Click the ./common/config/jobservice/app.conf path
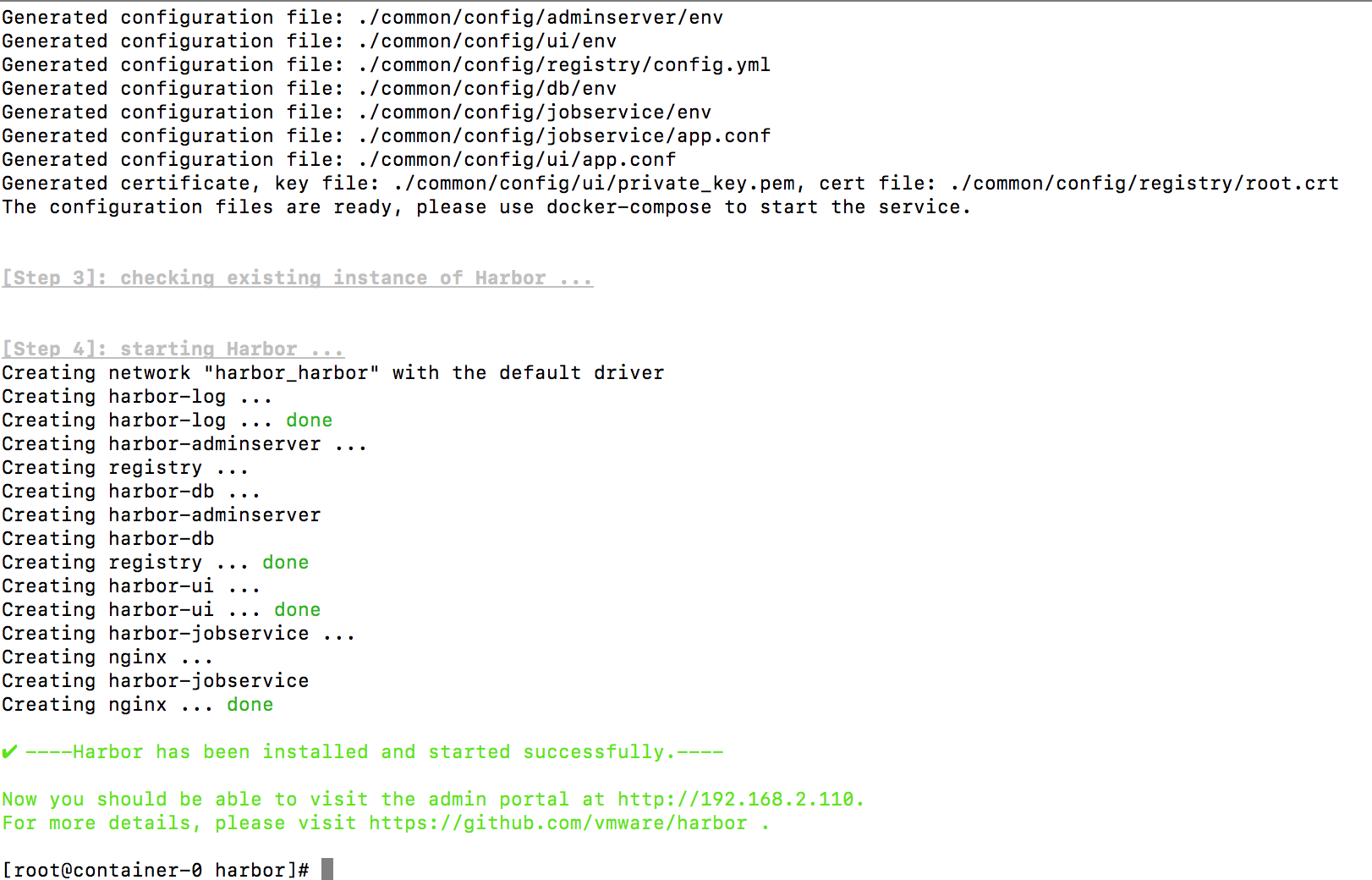Image resolution: width=1372 pixels, height=880 pixels. (563, 135)
